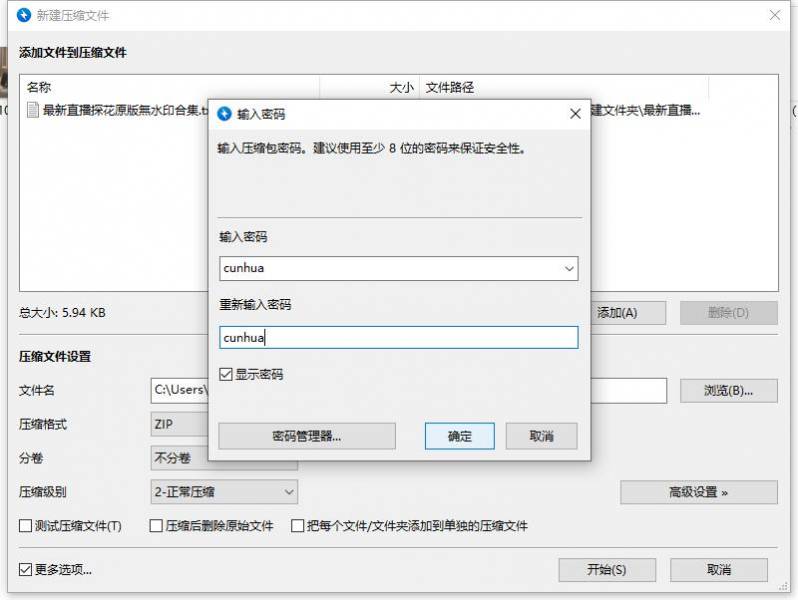Viewport: 798px width, 600px height.
Task: Open 密码管理器...
Action: (x=307, y=436)
